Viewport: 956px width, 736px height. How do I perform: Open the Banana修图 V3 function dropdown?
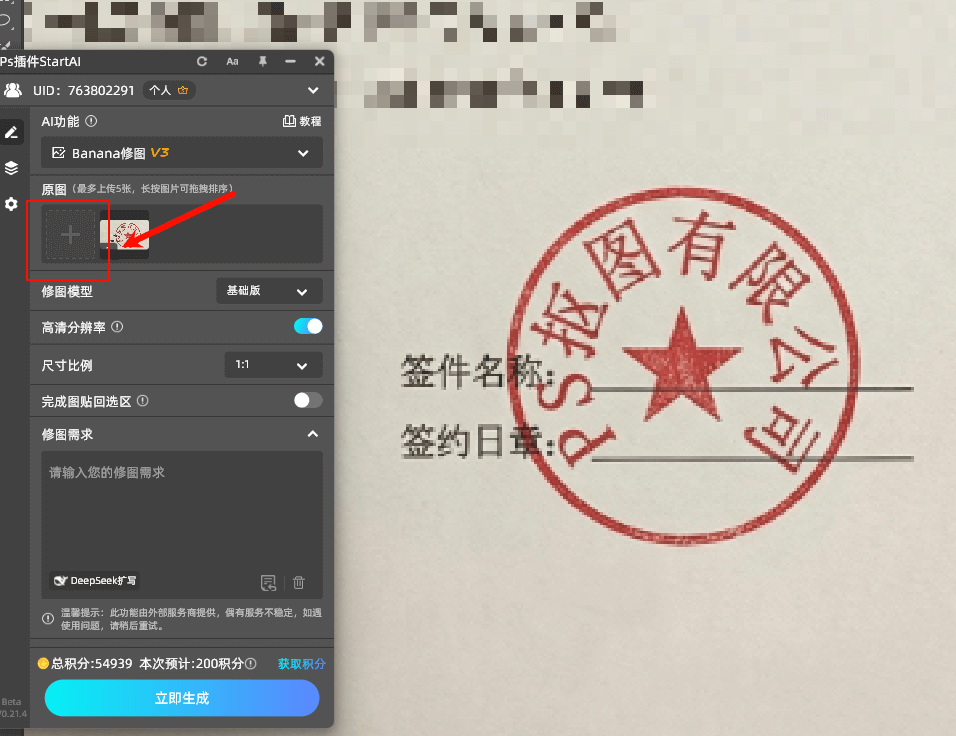click(182, 152)
